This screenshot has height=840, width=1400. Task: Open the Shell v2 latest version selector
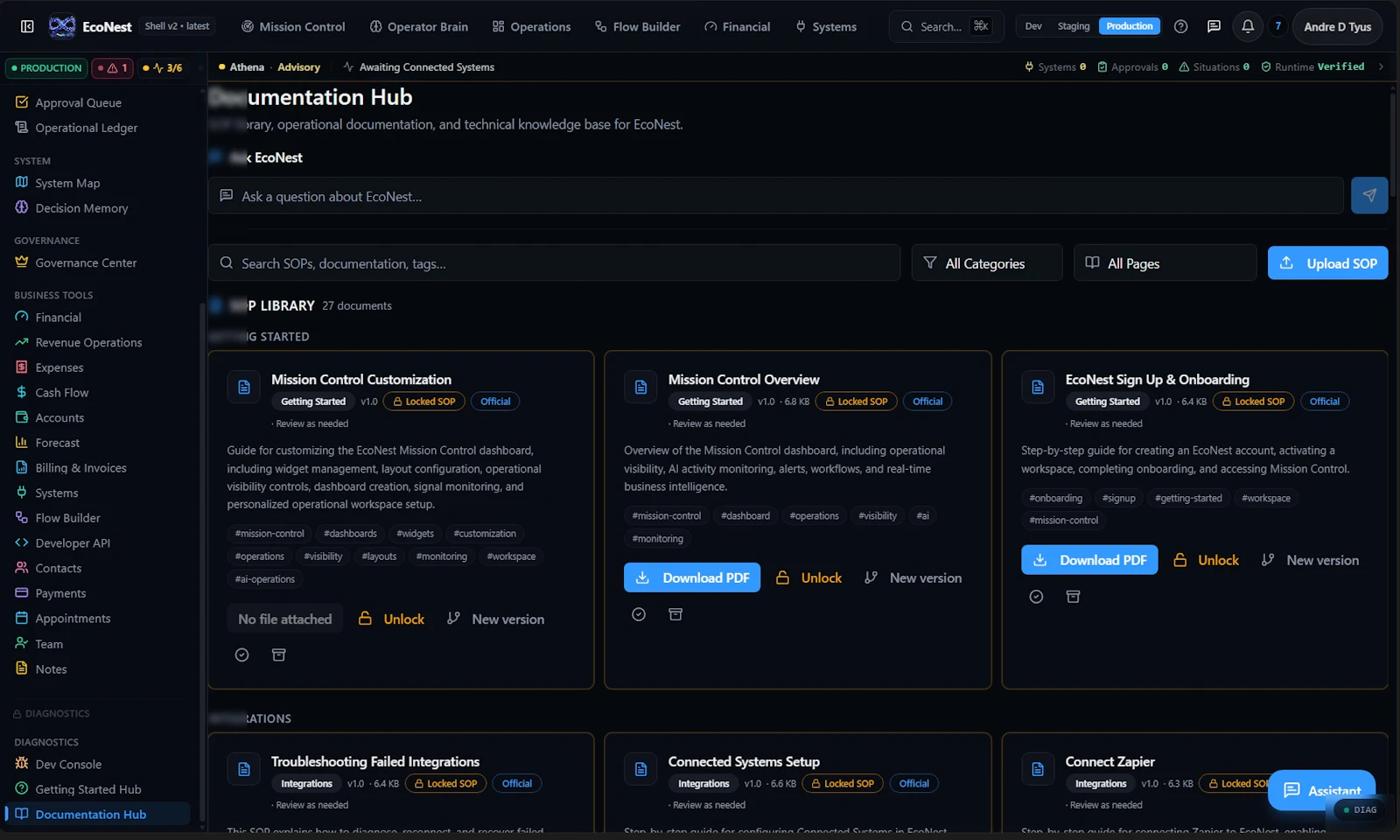click(177, 26)
